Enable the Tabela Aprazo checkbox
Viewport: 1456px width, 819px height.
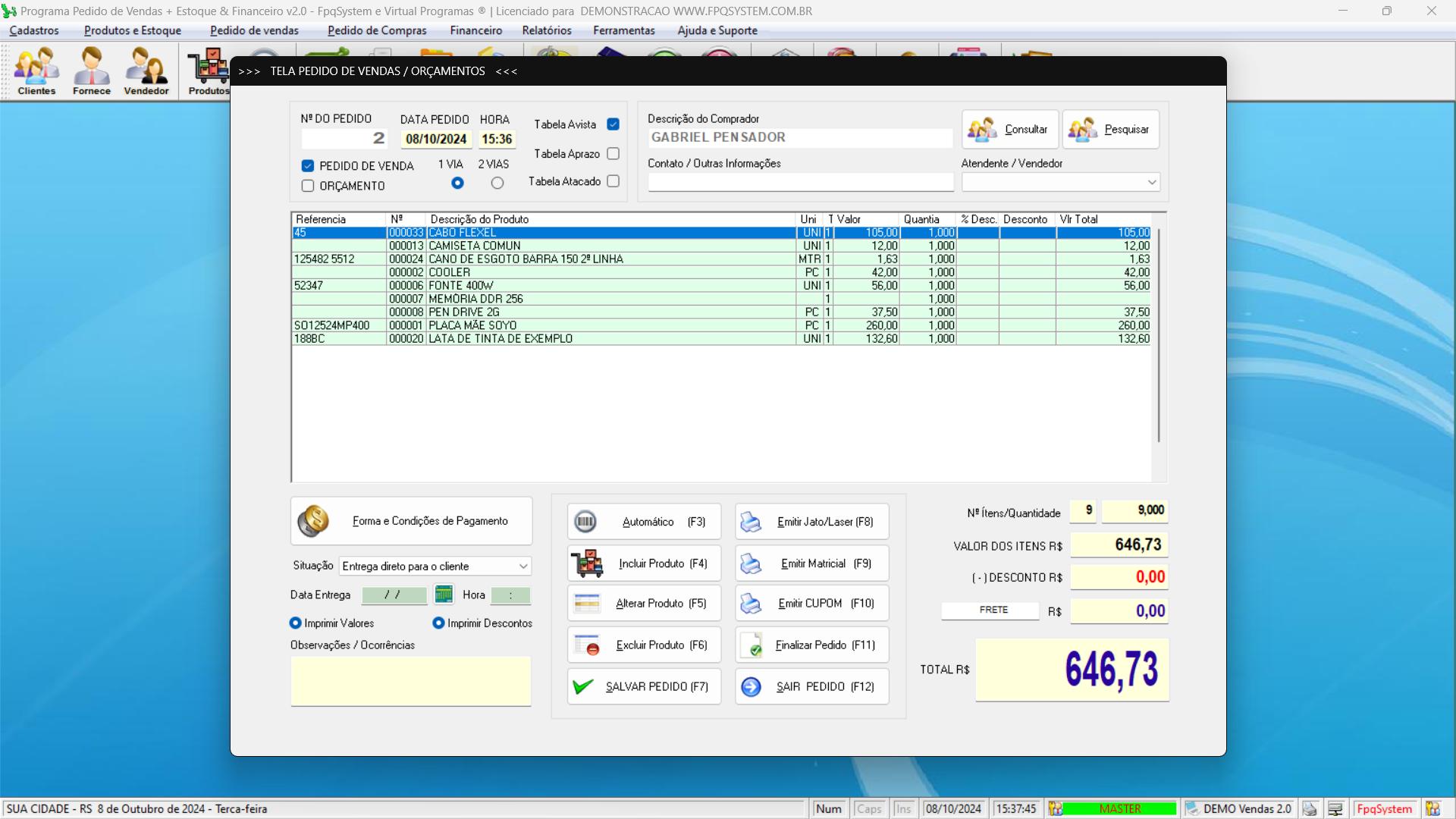[613, 154]
